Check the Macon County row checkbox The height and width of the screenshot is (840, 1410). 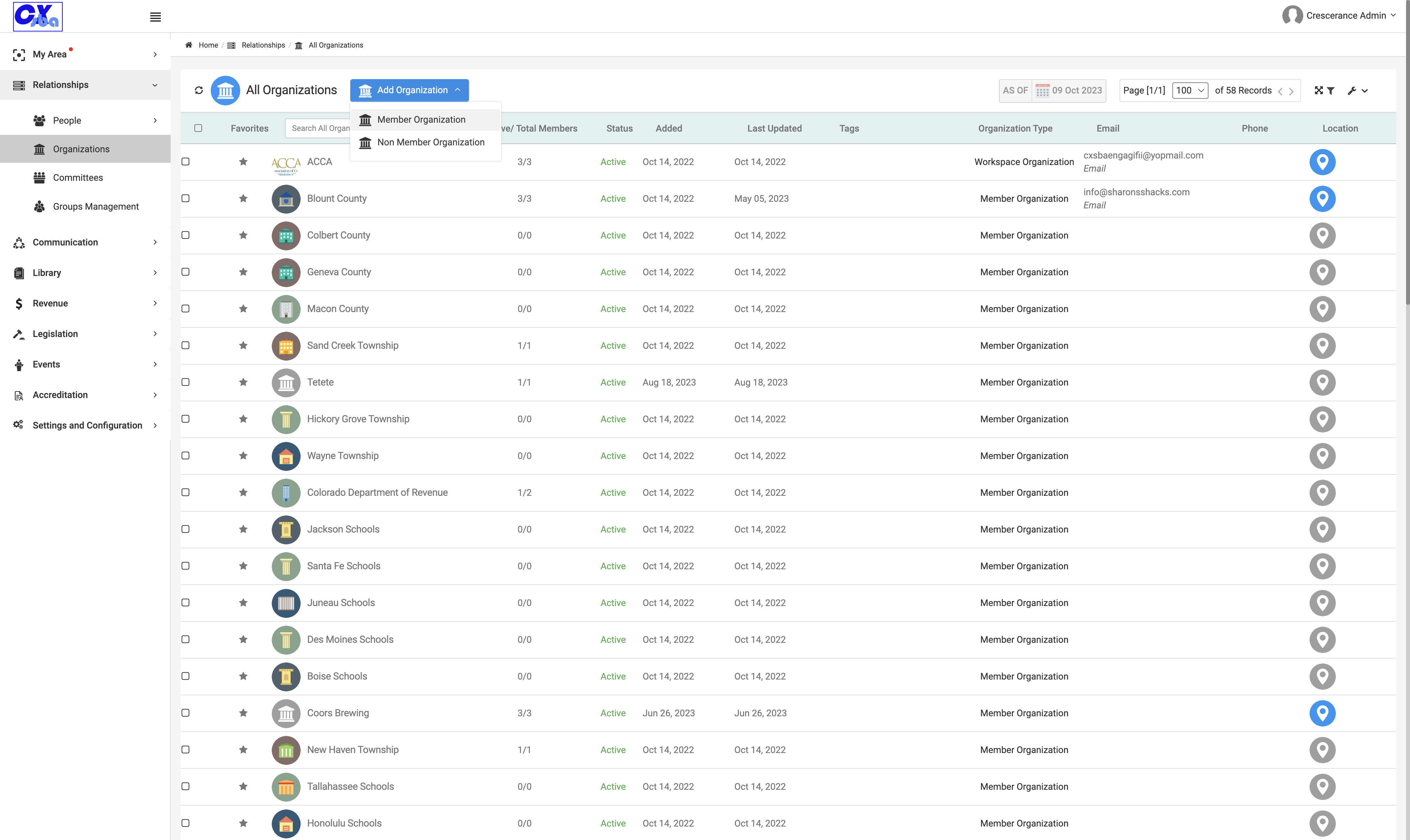click(x=185, y=308)
